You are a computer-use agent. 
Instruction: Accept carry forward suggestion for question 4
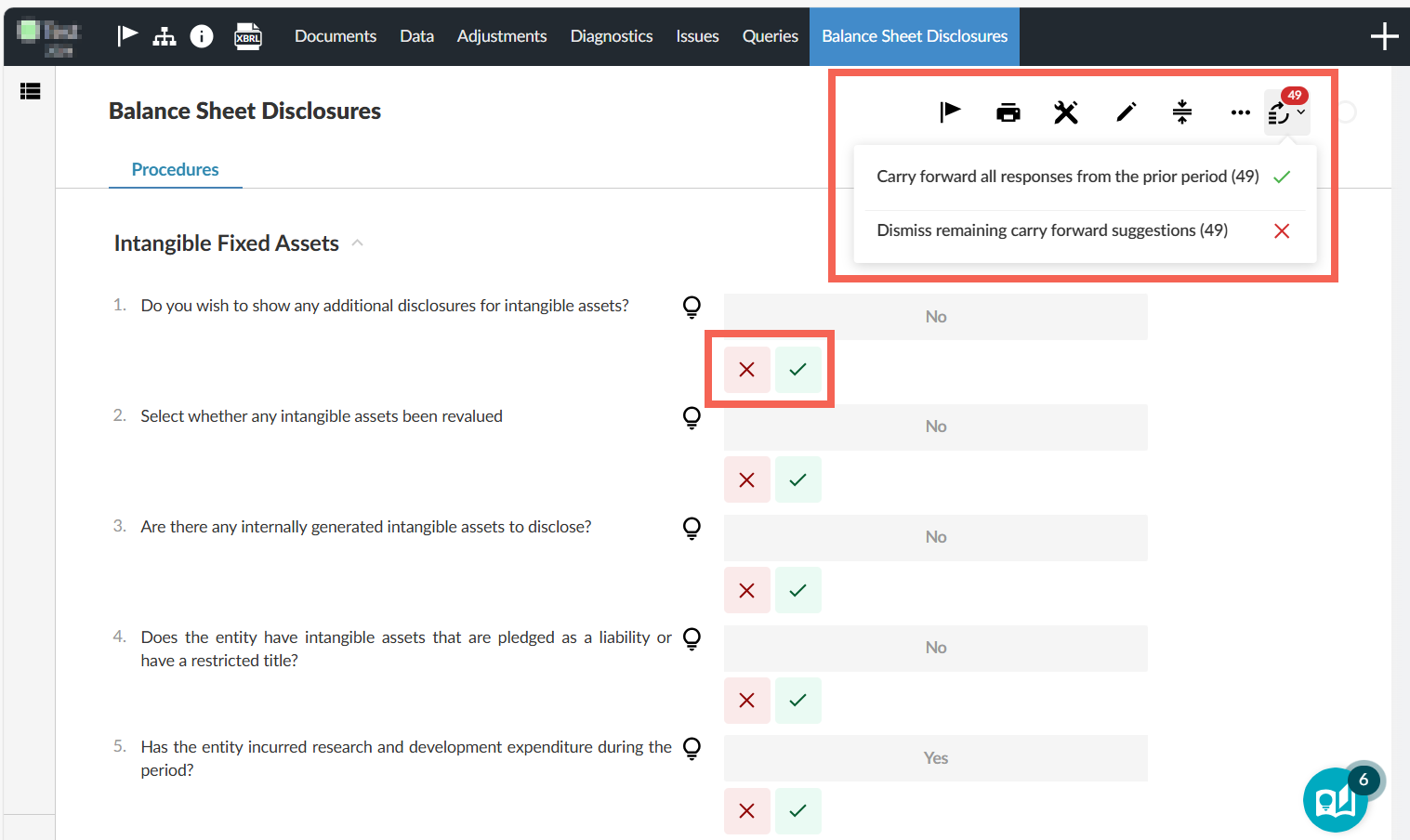(798, 701)
